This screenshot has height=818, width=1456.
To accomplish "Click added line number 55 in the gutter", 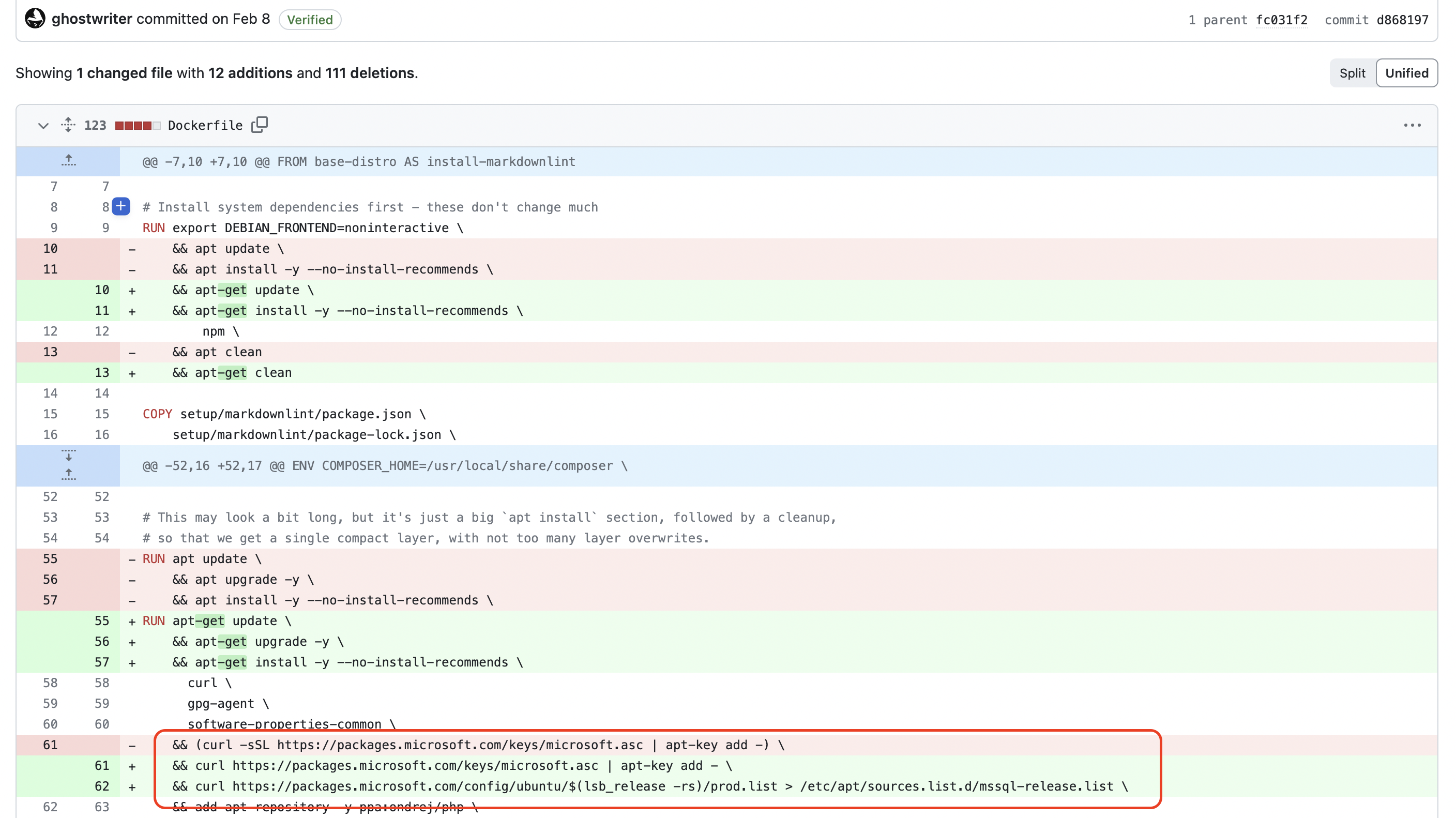I will (x=102, y=620).
